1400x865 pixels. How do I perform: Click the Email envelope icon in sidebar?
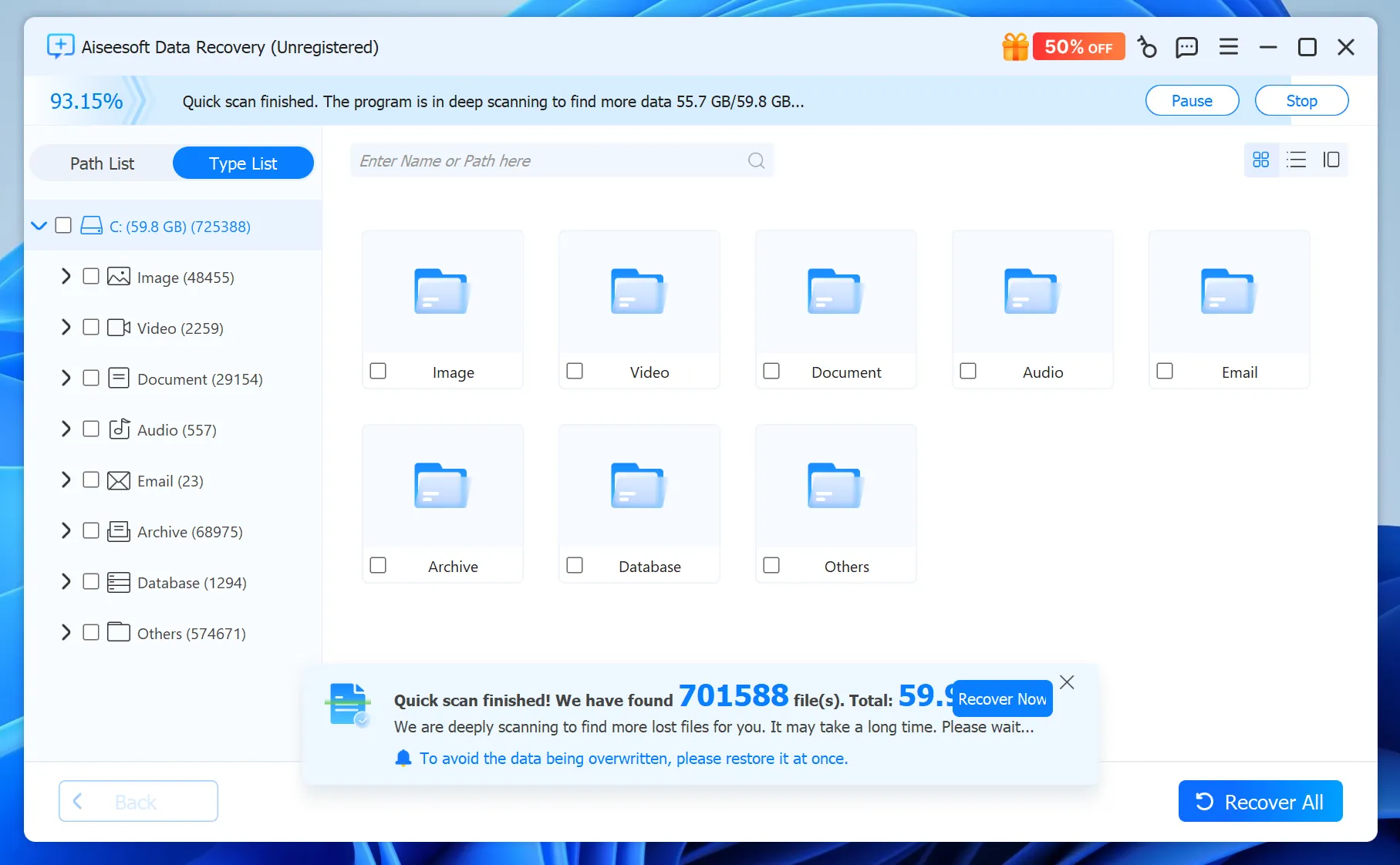118,480
